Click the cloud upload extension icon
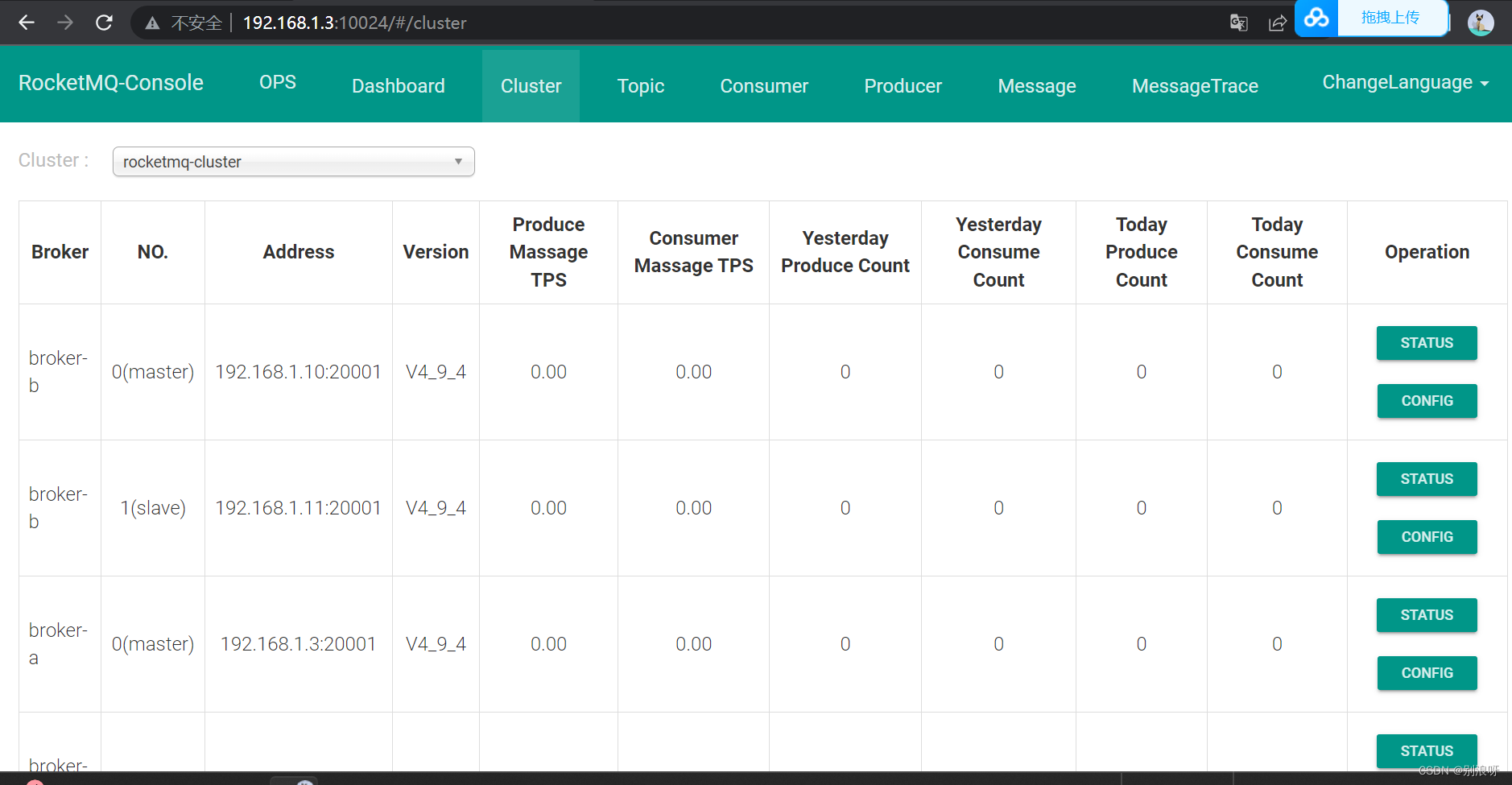The image size is (1512, 785). pyautogui.click(x=1316, y=17)
